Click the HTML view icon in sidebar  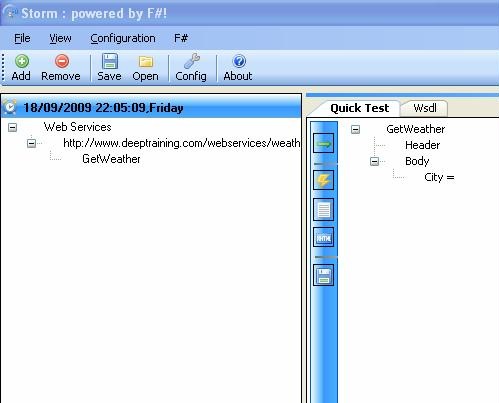tap(323, 237)
